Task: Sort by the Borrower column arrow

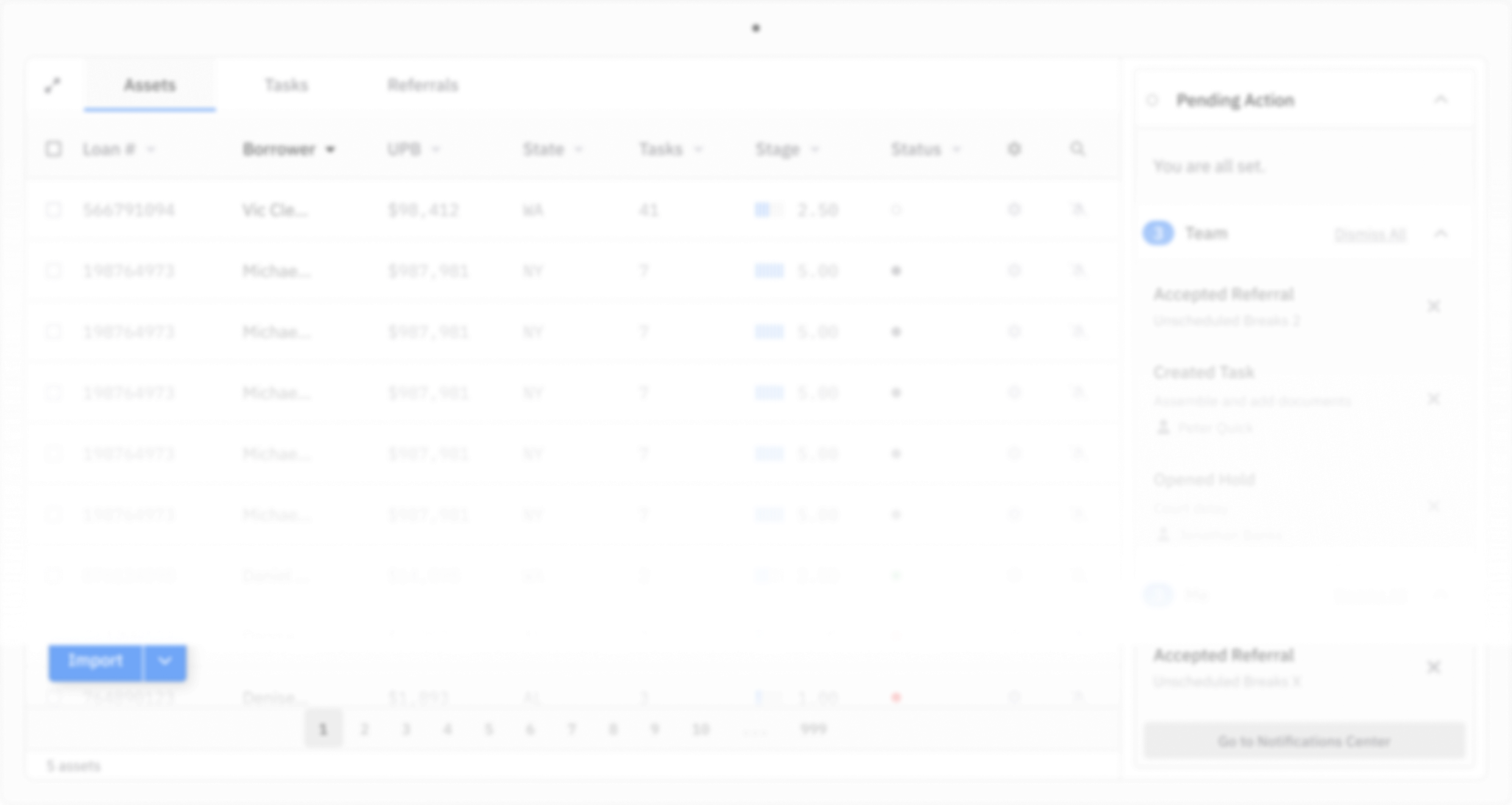Action: [330, 149]
